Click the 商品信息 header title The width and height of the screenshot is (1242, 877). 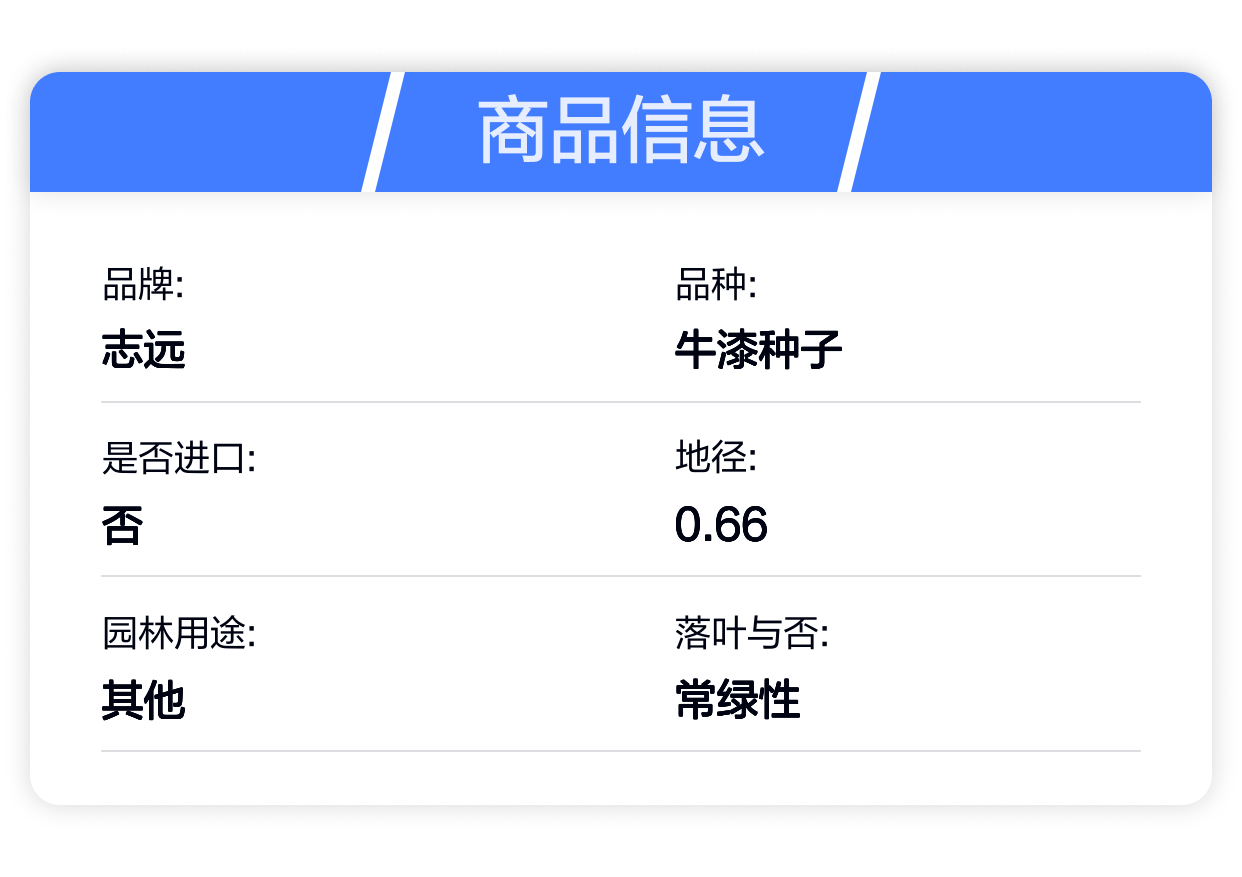(621, 132)
